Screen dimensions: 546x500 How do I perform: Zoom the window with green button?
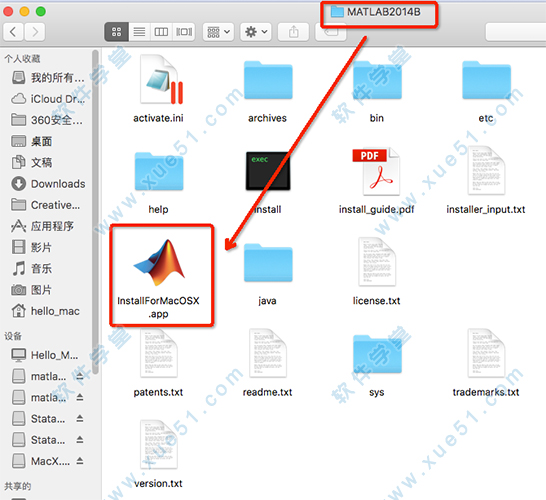(x=41, y=12)
